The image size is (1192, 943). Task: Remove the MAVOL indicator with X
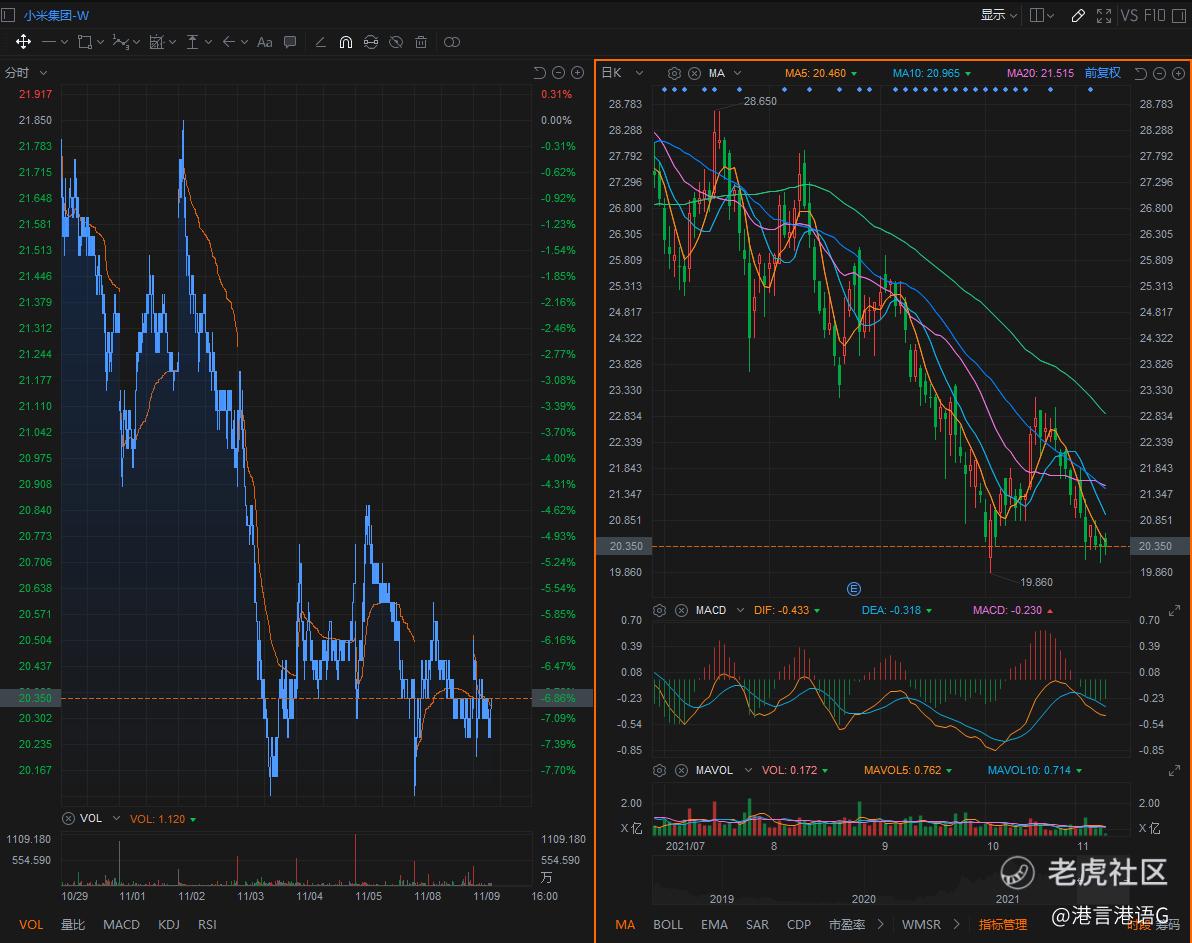[681, 770]
